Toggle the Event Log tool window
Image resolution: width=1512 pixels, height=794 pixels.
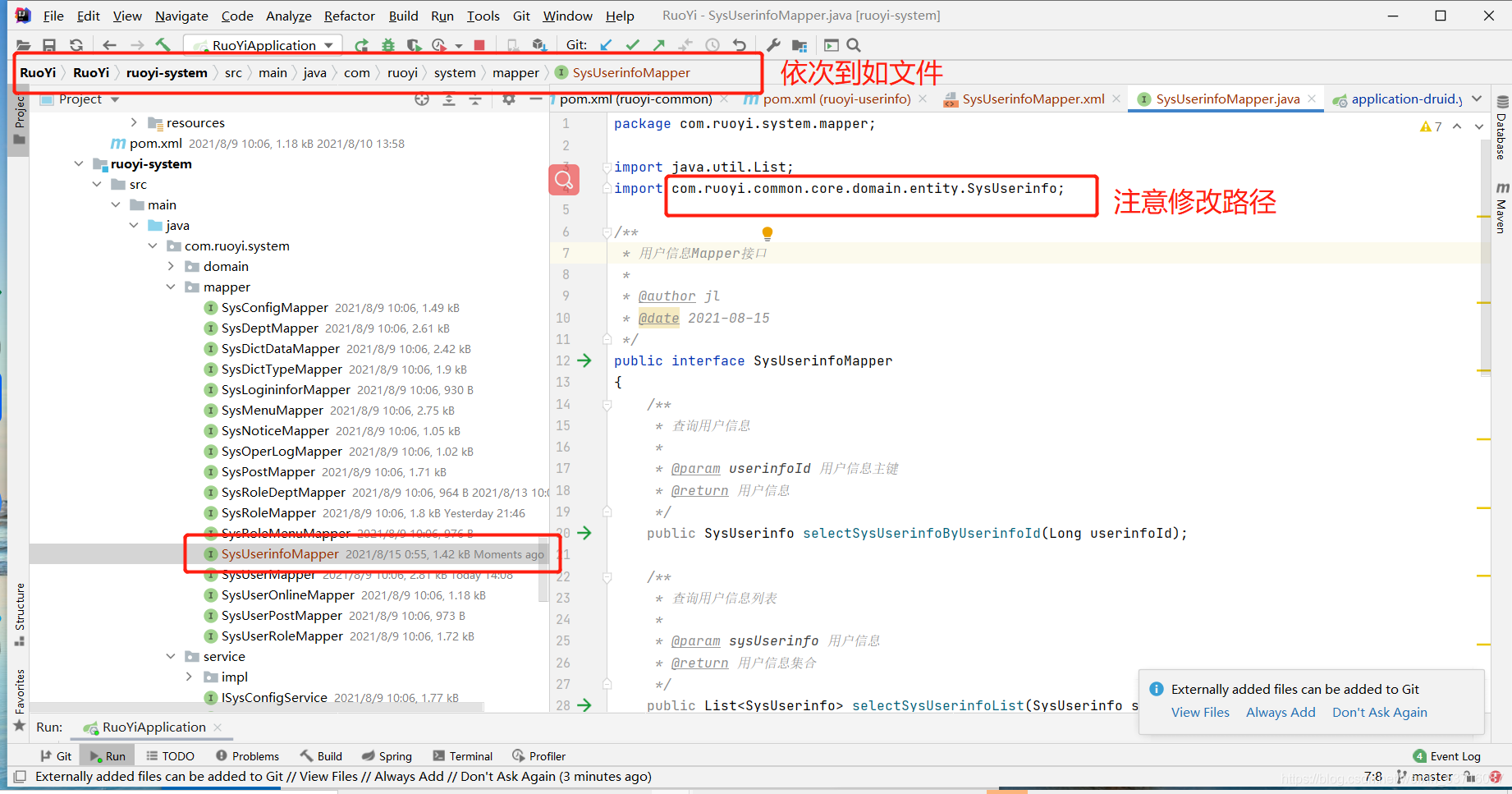point(1447,756)
